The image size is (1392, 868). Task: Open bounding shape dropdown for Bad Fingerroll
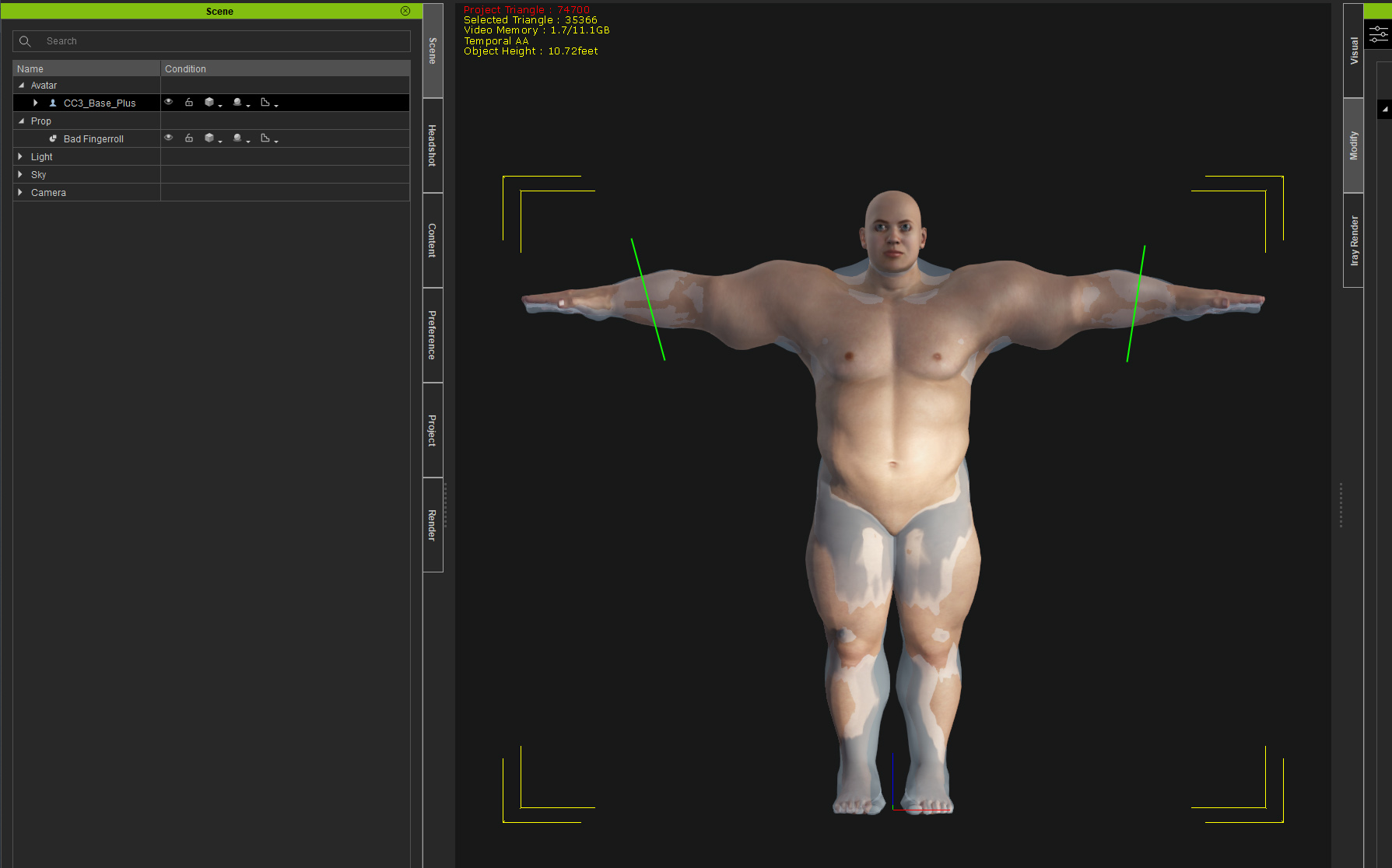click(x=268, y=138)
